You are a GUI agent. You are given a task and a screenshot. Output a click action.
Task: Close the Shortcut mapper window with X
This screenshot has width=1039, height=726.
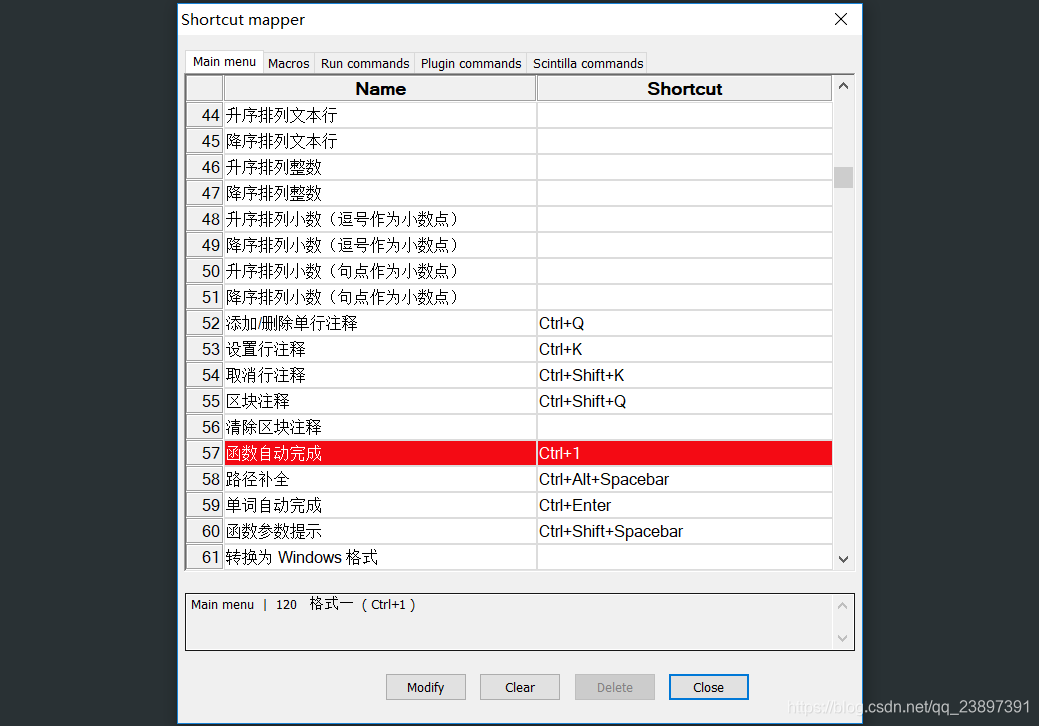(841, 19)
